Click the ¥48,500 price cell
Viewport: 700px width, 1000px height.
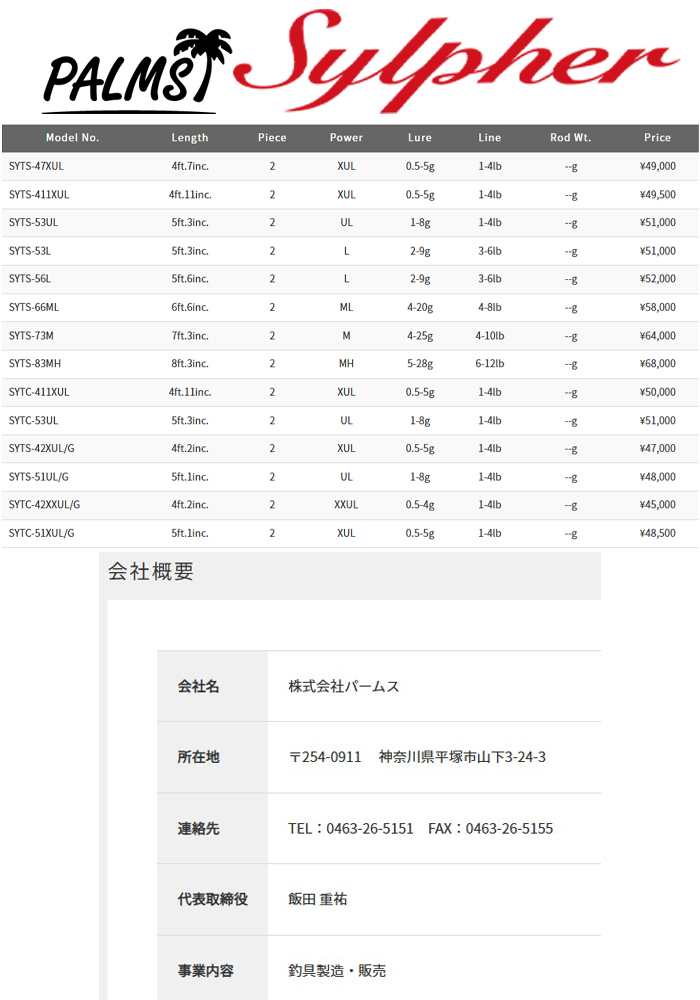click(x=657, y=533)
